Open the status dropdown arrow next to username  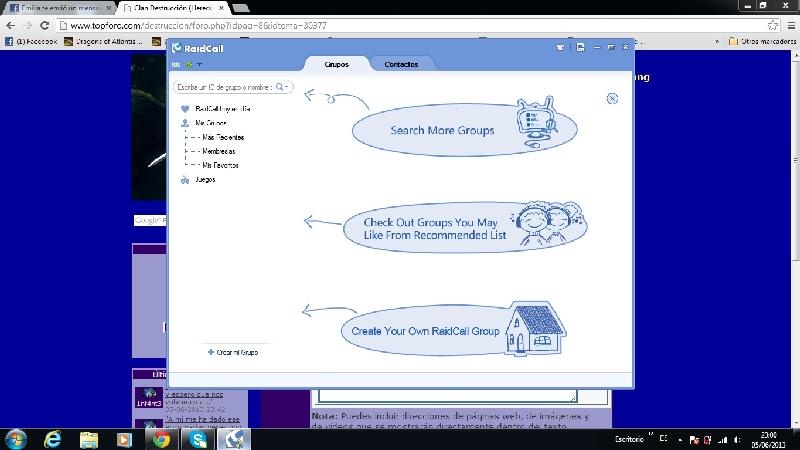pyautogui.click(x=199, y=65)
